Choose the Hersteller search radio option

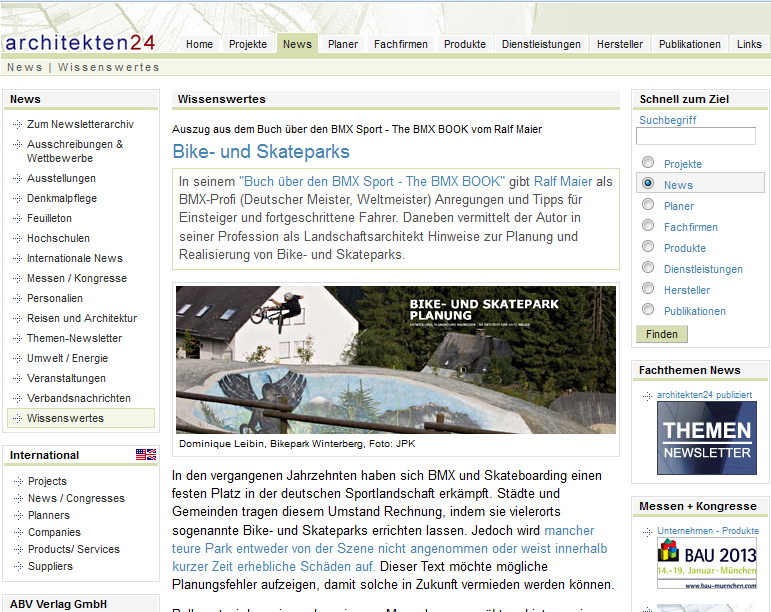(648, 289)
